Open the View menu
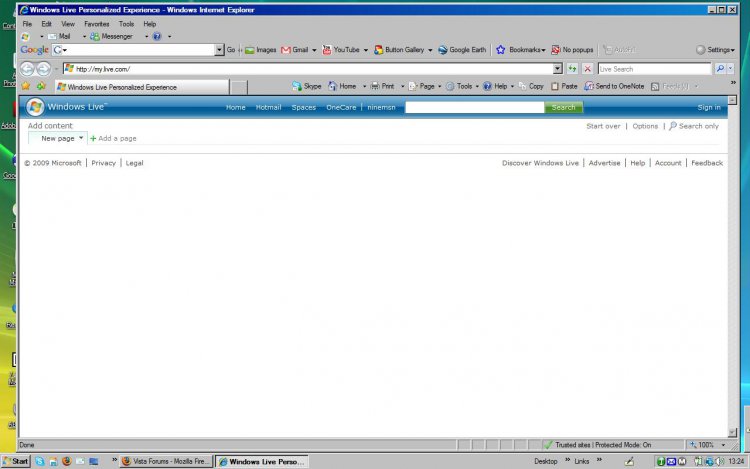Viewport: 750px width, 469px height. tap(68, 24)
